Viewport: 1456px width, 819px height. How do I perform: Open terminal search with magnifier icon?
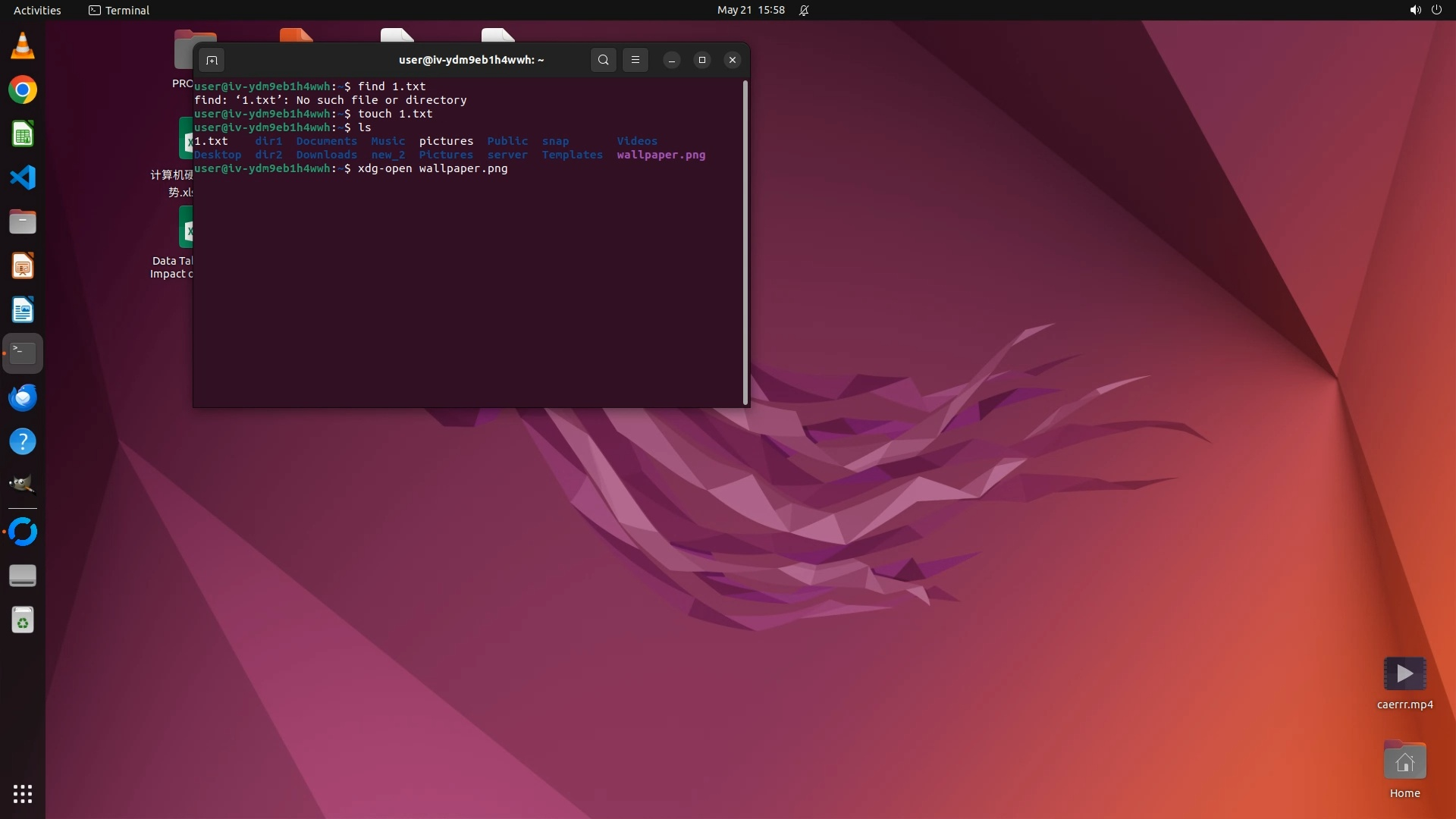coord(603,60)
